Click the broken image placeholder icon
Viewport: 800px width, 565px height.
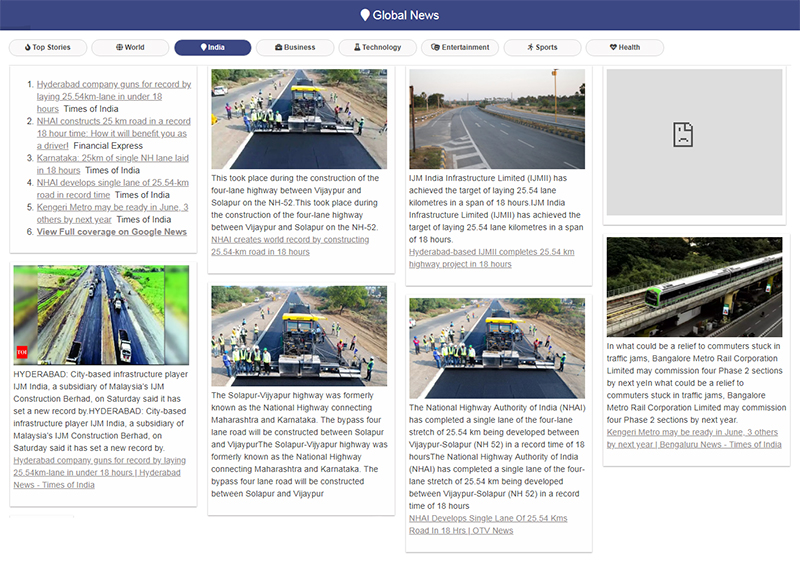pyautogui.click(x=683, y=135)
